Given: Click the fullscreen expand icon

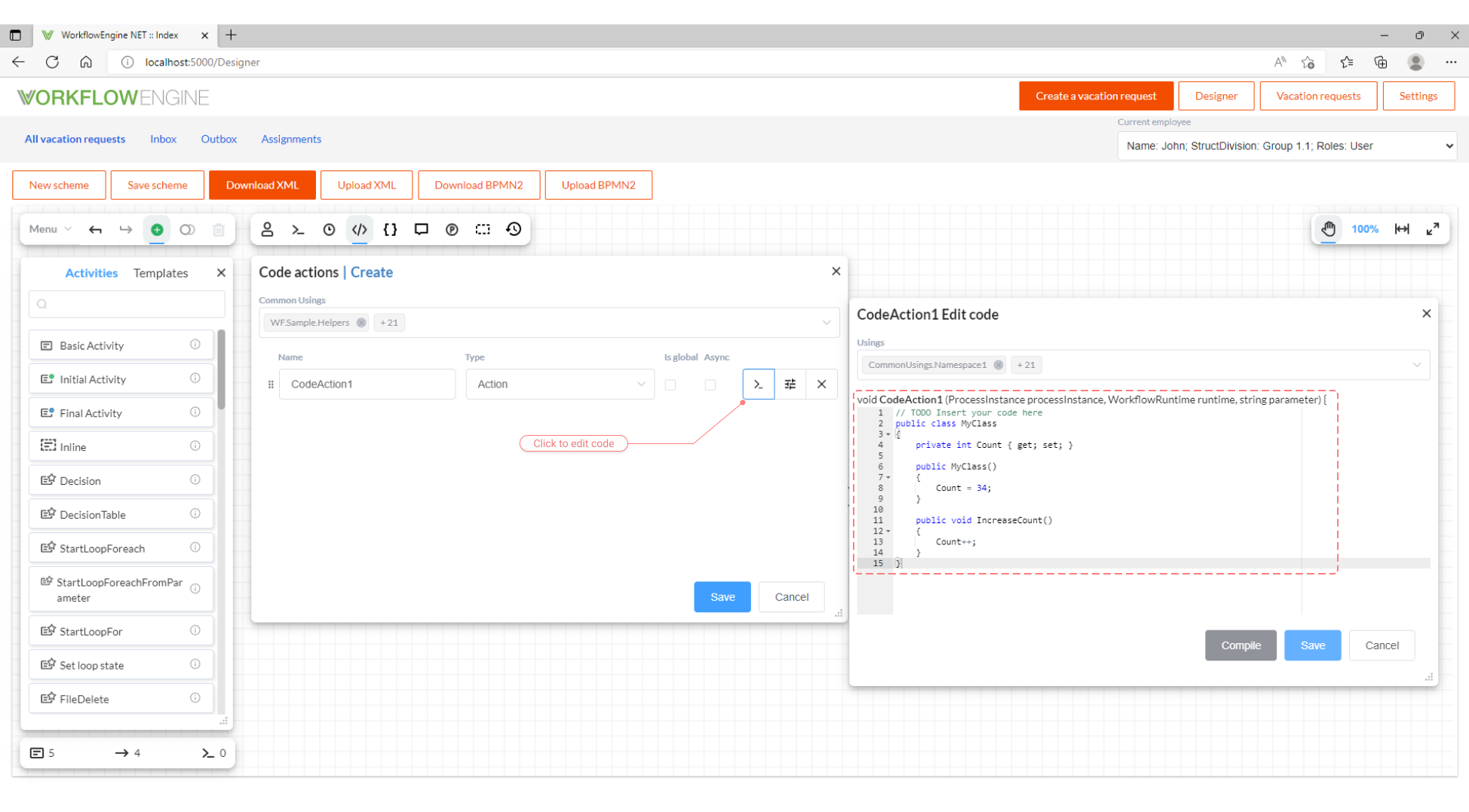Looking at the screenshot, I should pyautogui.click(x=1433, y=229).
